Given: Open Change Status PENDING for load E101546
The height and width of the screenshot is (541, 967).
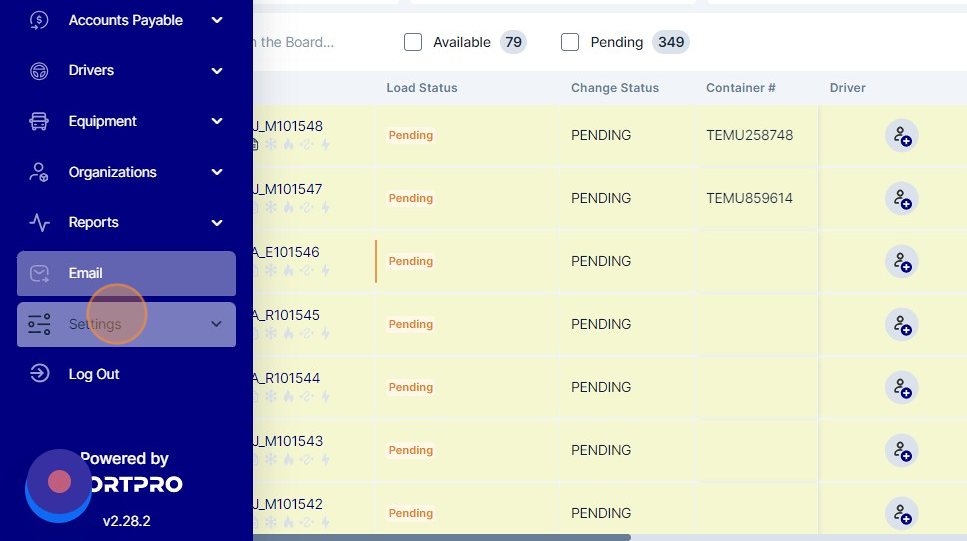Looking at the screenshot, I should coord(601,261).
